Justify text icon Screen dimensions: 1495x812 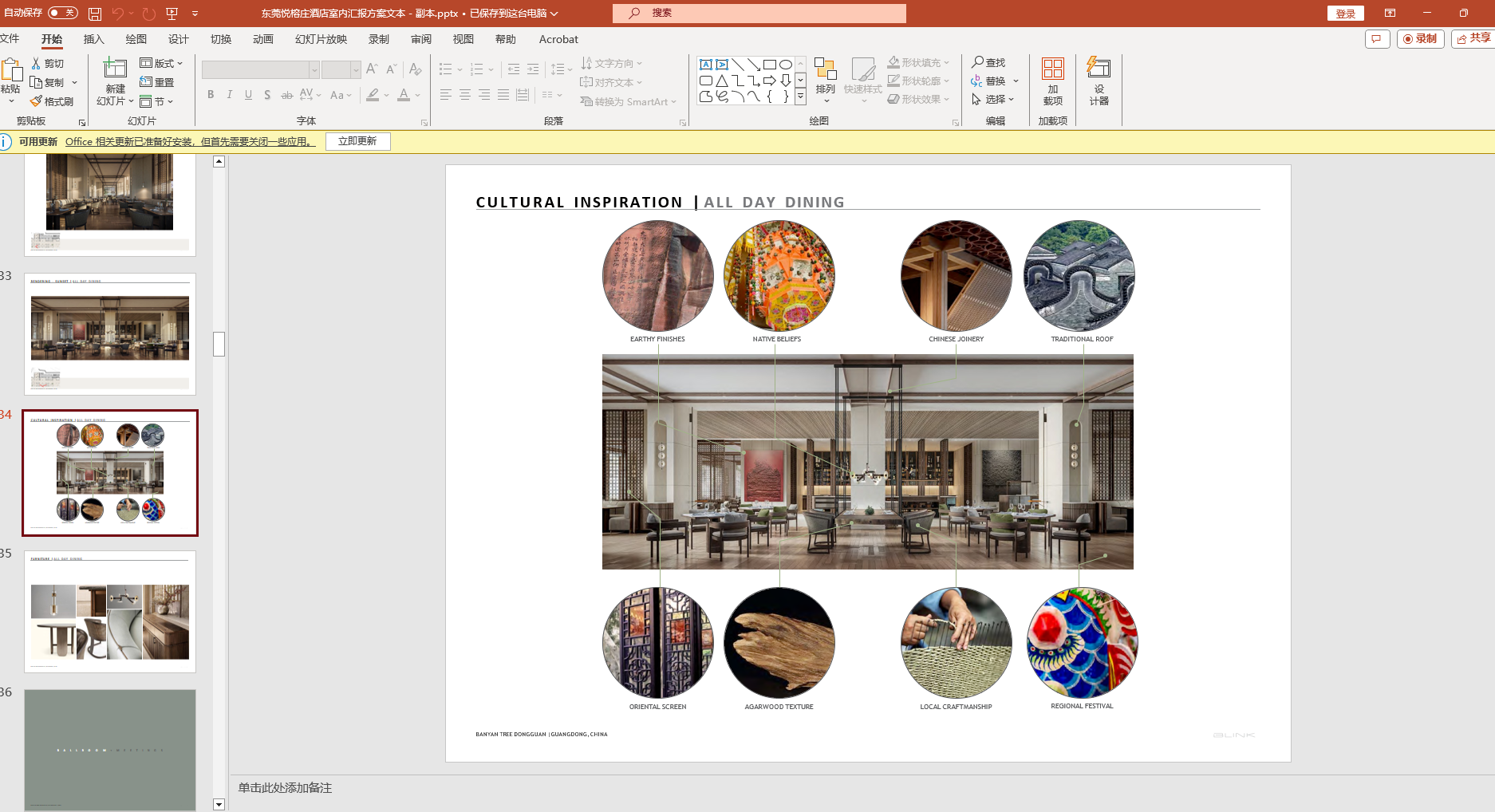[x=503, y=95]
